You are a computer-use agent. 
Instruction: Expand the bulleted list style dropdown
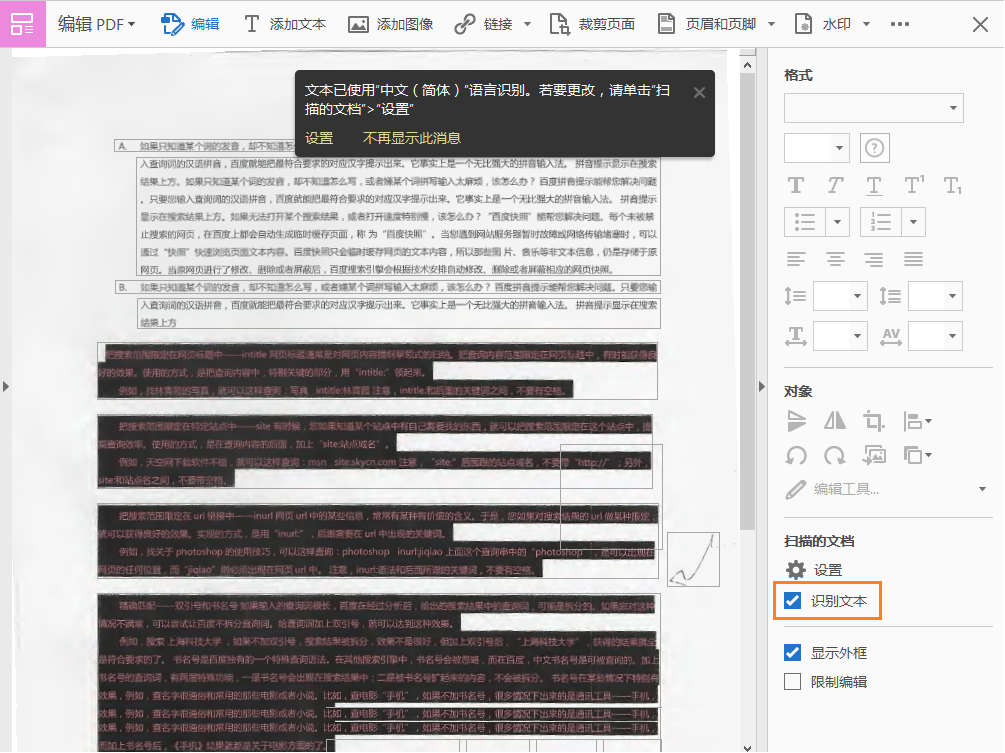(x=838, y=222)
